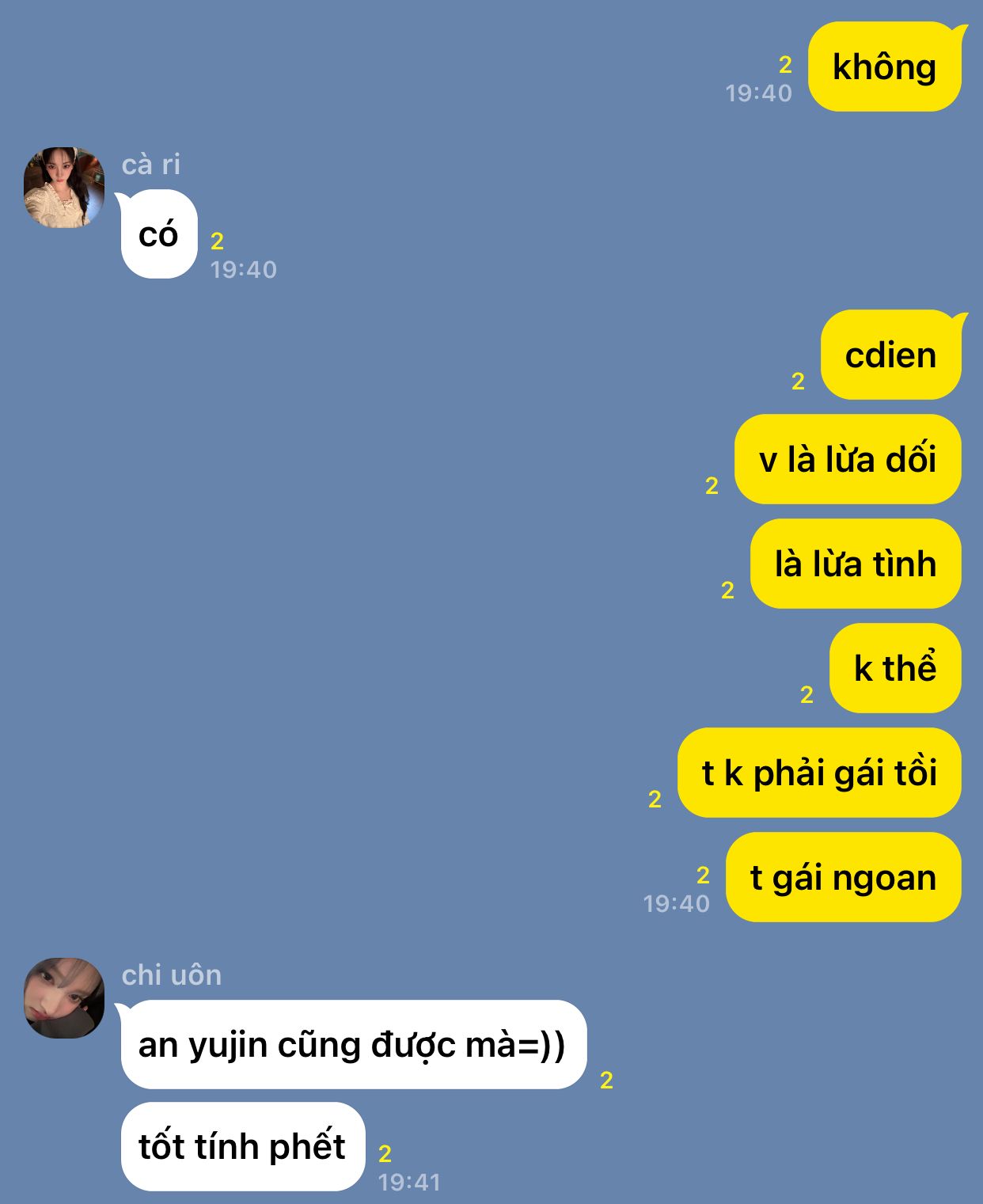
Task: Tap the 19:41 timestamp
Action: pos(409,1182)
